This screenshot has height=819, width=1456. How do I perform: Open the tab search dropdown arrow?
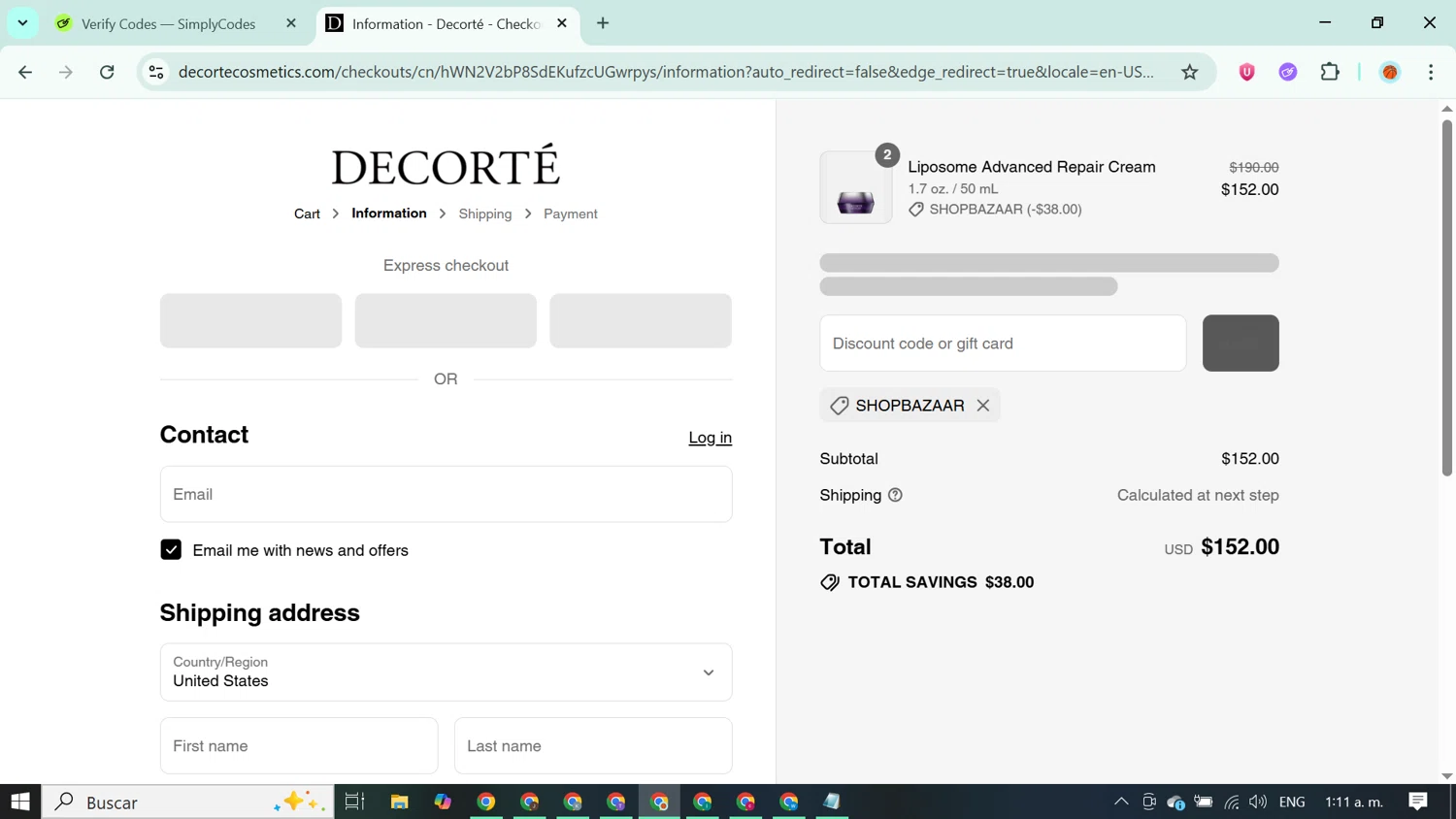tap(22, 23)
